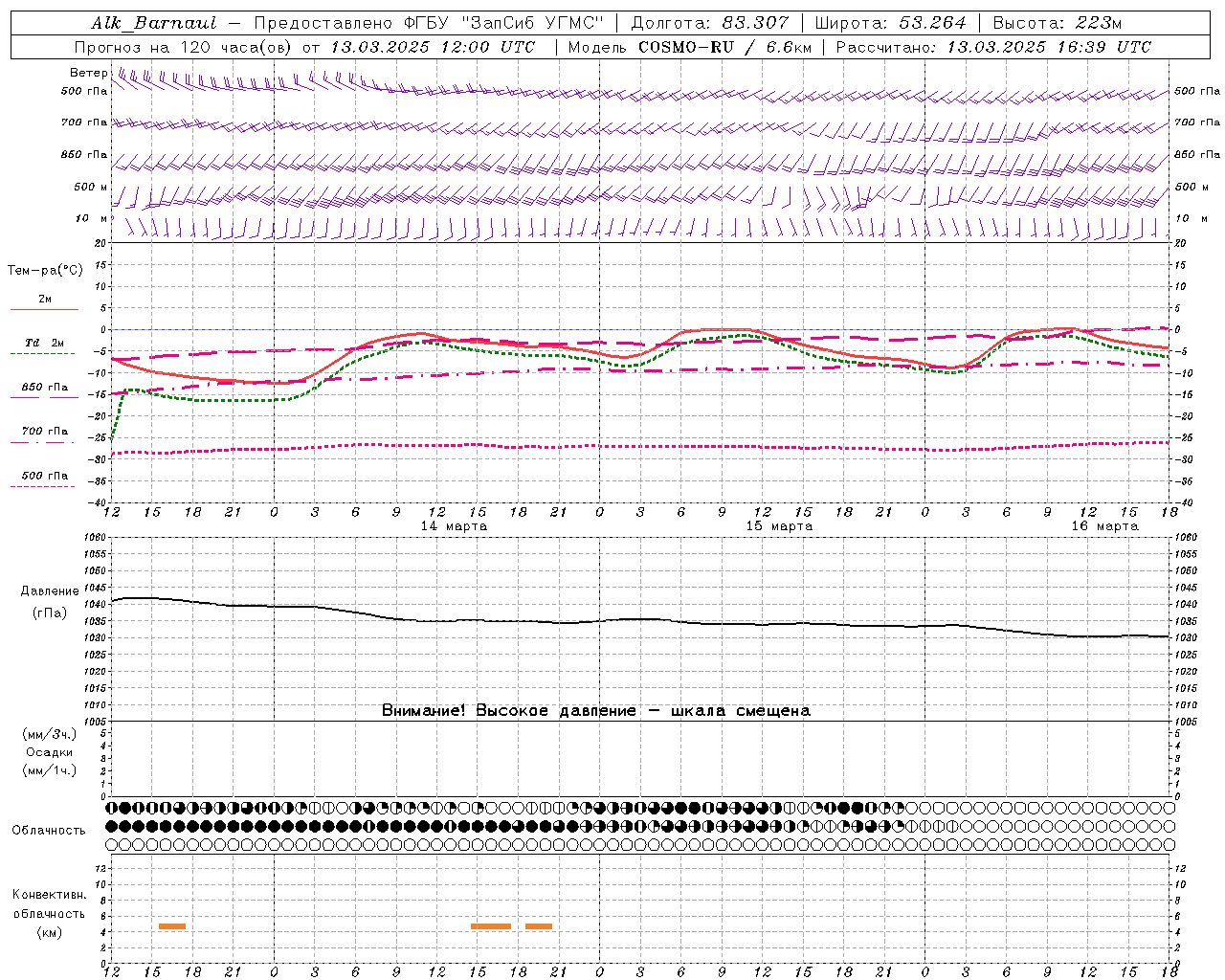This screenshot has width=1225, height=980.
Task: Click the 'Осадки' precipitation label
Action: [x=50, y=752]
